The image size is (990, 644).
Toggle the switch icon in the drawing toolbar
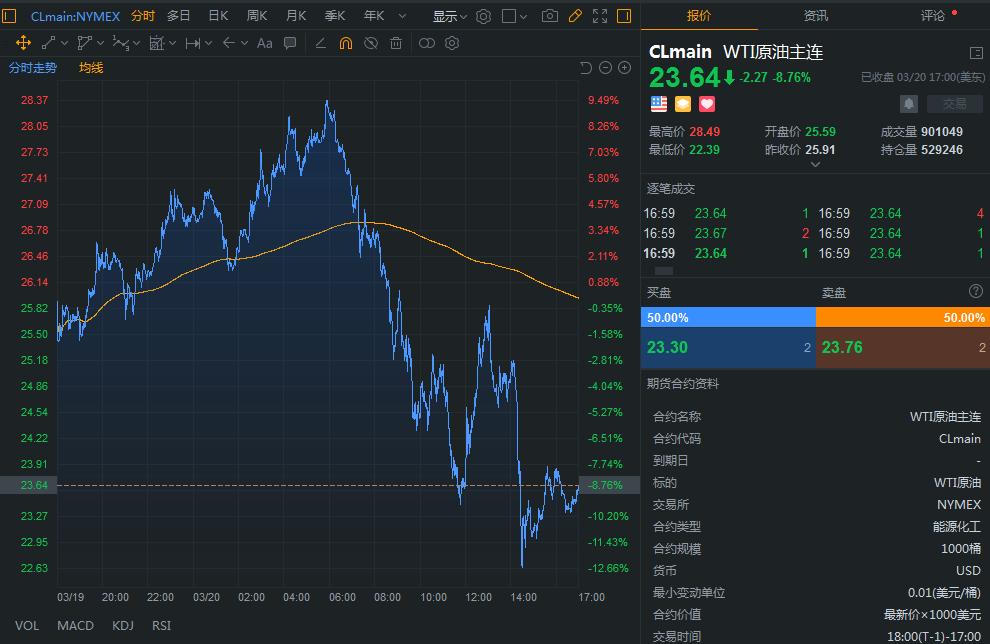pos(425,43)
